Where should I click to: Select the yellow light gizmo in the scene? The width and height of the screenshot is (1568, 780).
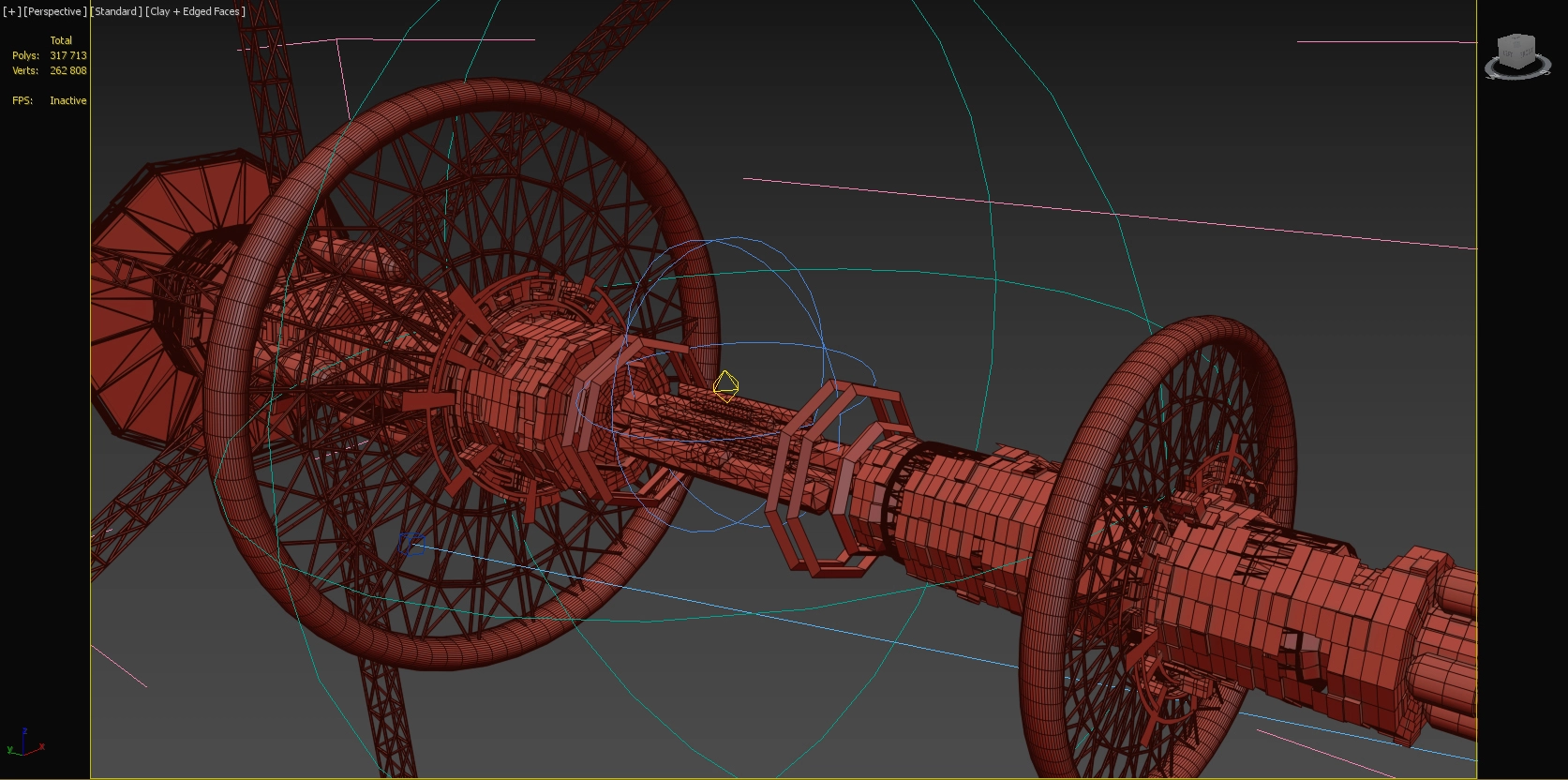coord(725,386)
